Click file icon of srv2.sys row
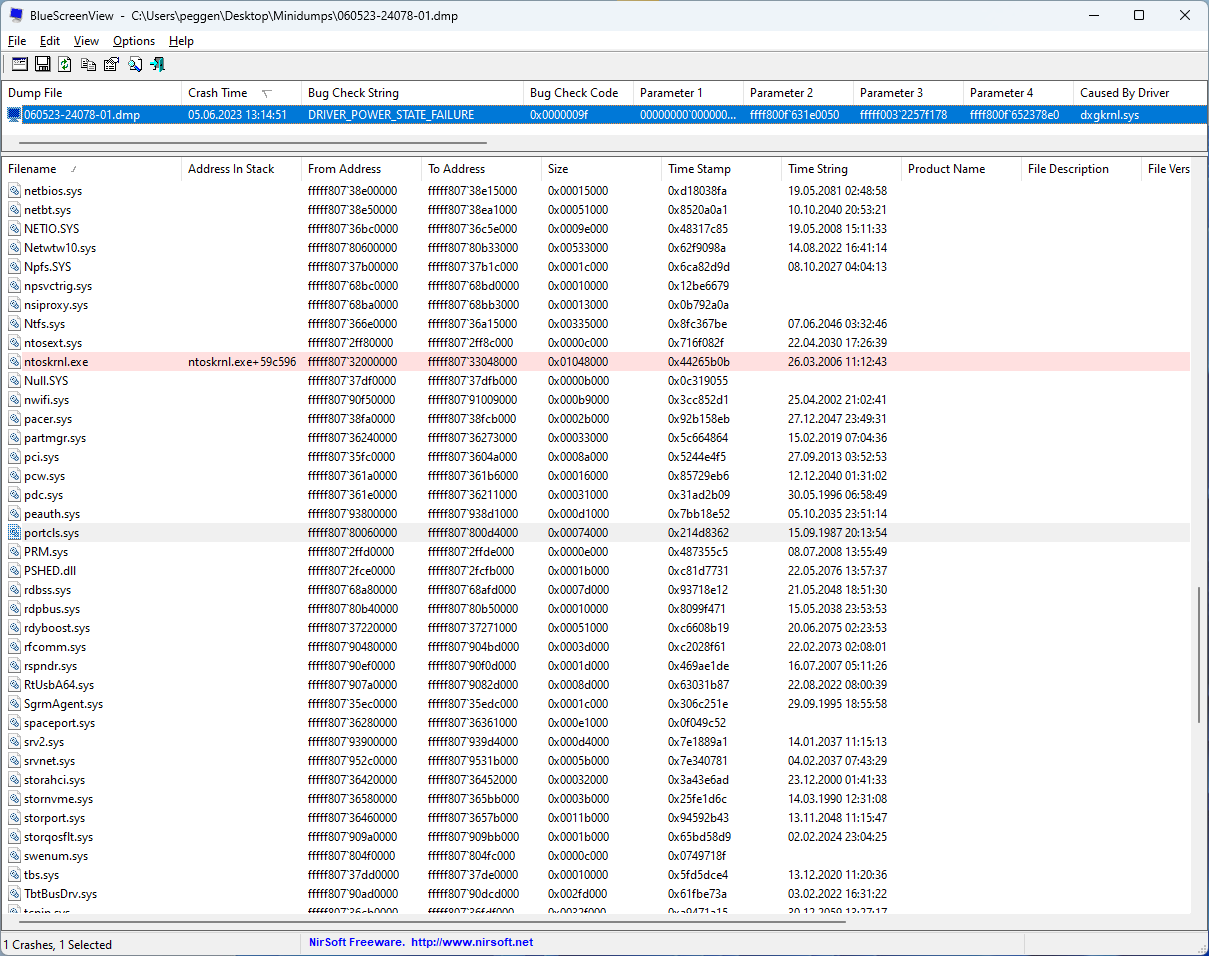 (15, 742)
